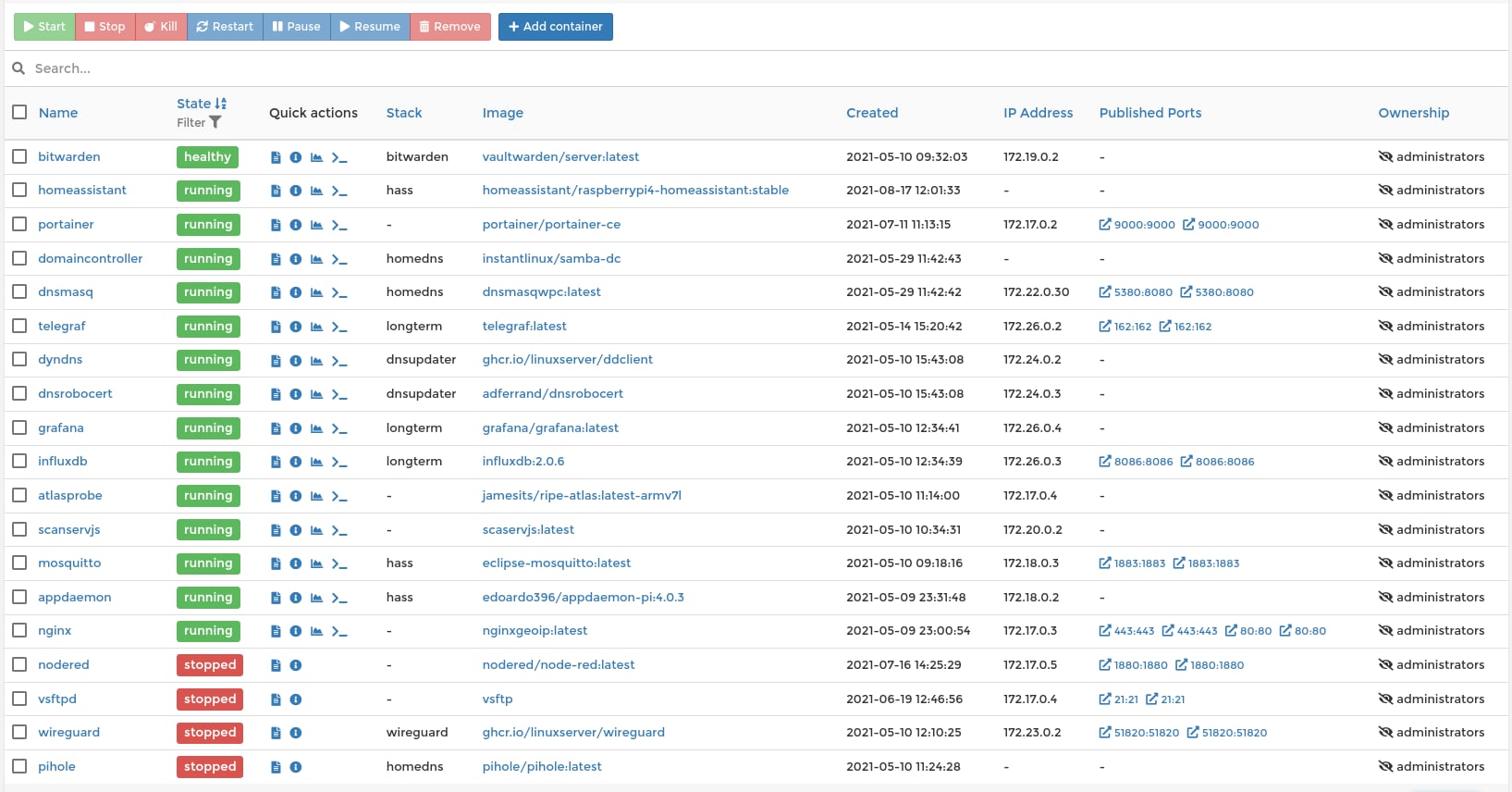
Task: Sort table by Ownership column
Action: 1414,113
